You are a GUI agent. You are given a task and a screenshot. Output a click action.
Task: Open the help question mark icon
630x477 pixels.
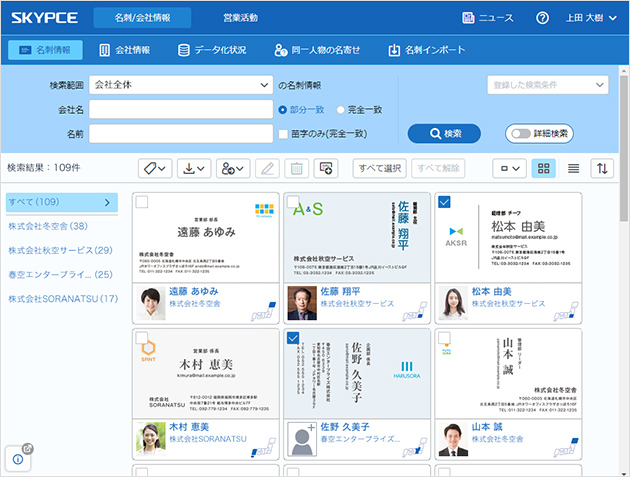(x=542, y=18)
